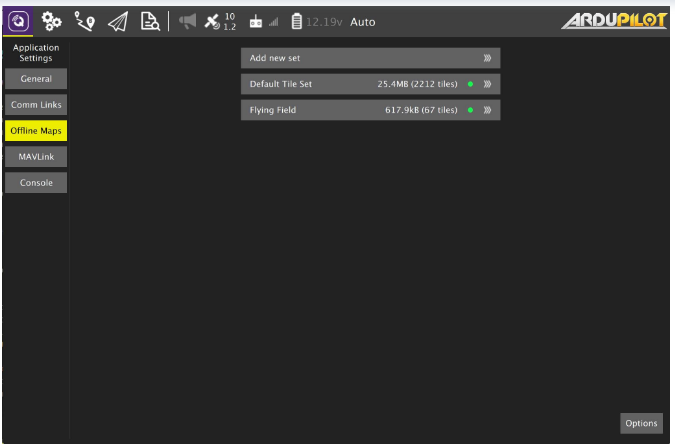Viewport: 675px width, 445px height.
Task: Open the Auto flight mode selector
Action: point(363,21)
